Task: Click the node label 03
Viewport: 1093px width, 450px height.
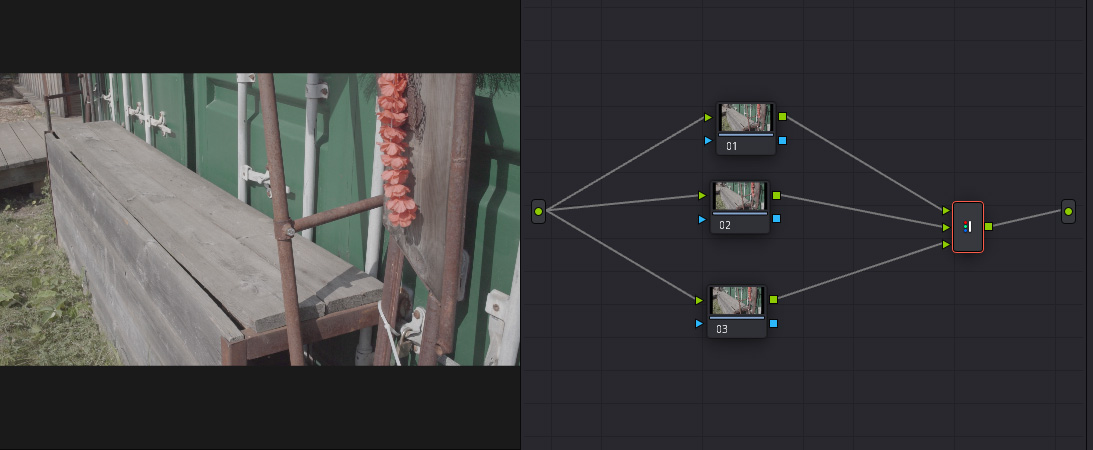Action: (x=722, y=329)
